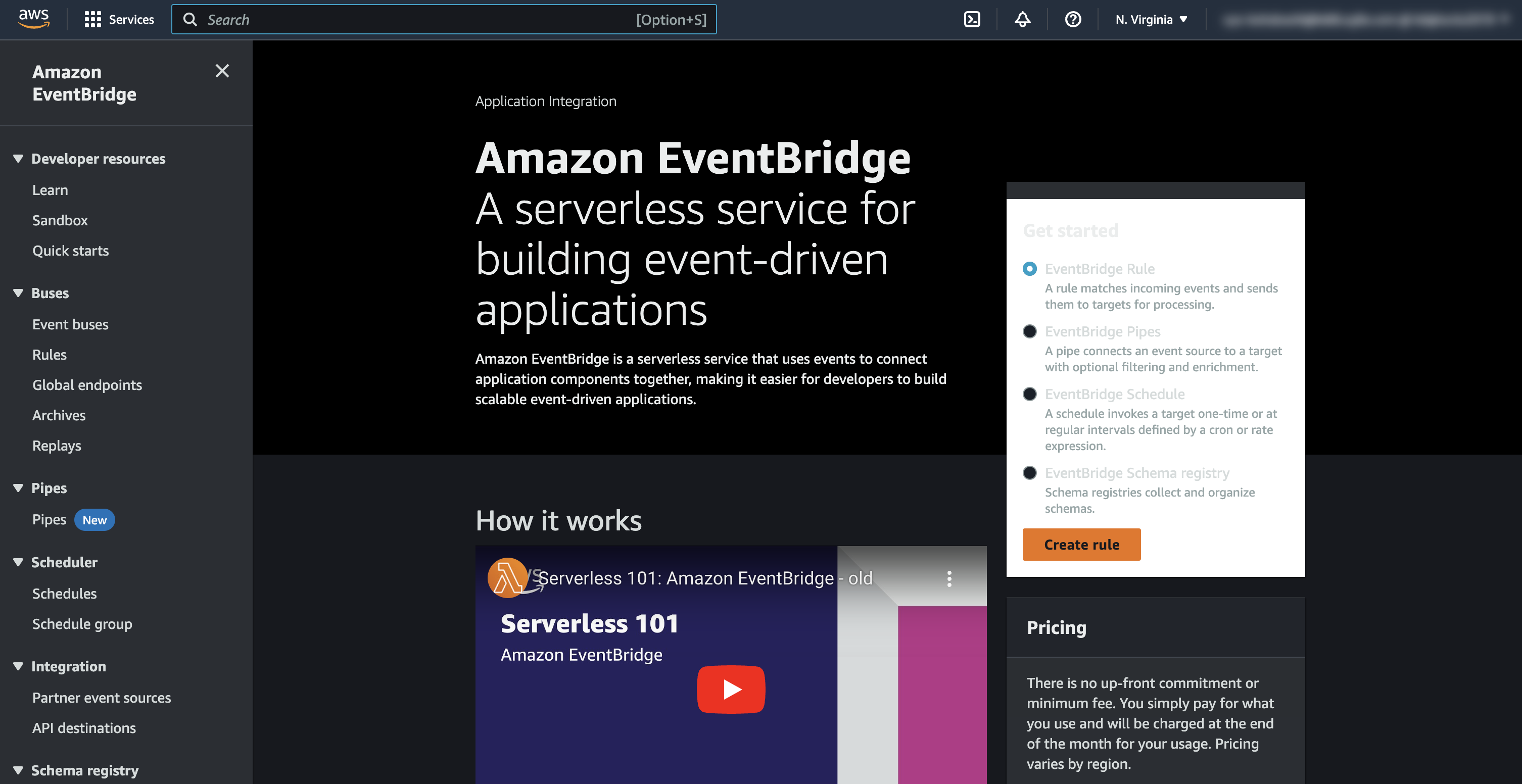Play the Serverless 101 EventBridge video
1522x784 pixels.
[731, 689]
